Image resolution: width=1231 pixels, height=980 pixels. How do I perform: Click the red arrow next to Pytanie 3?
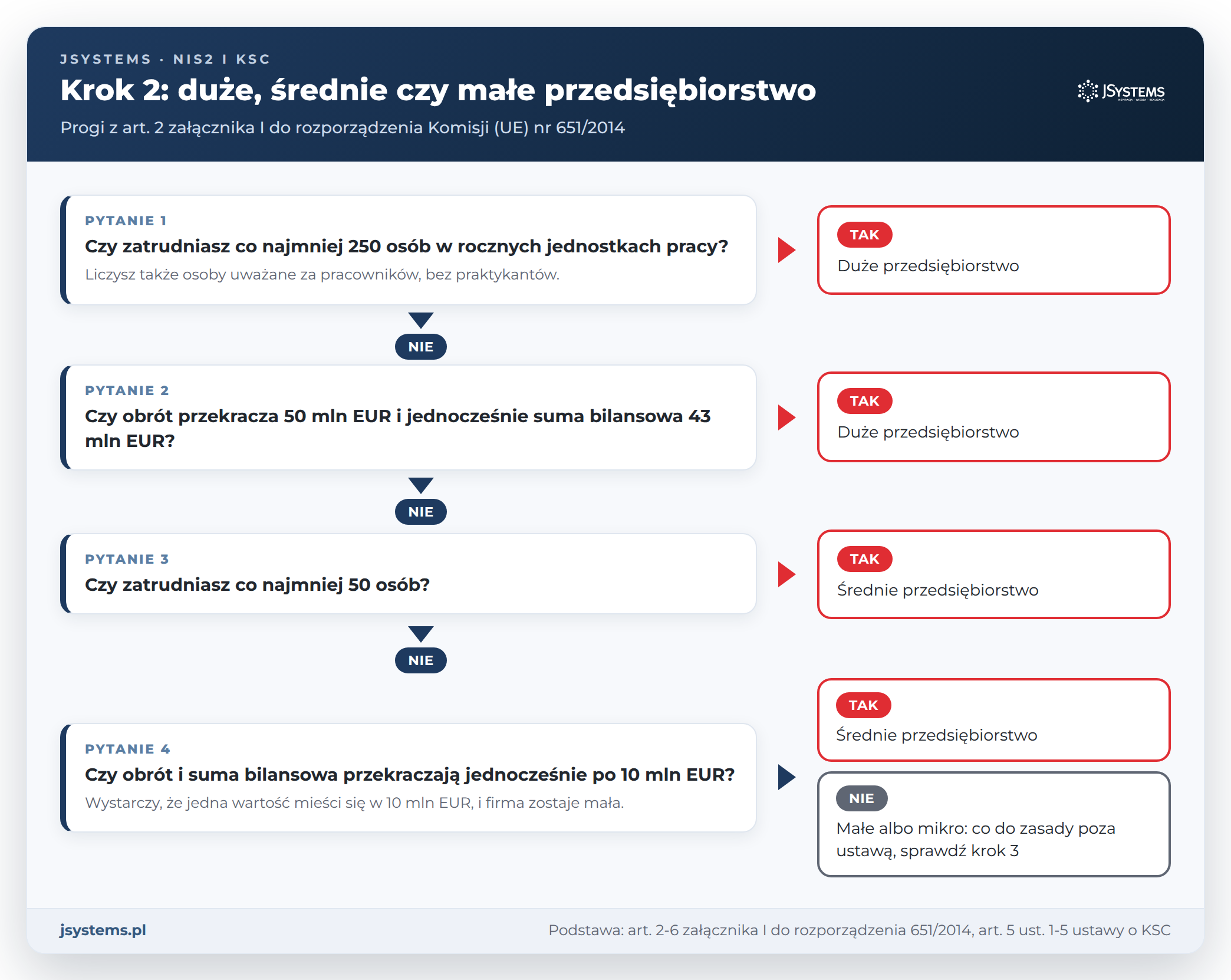786,574
